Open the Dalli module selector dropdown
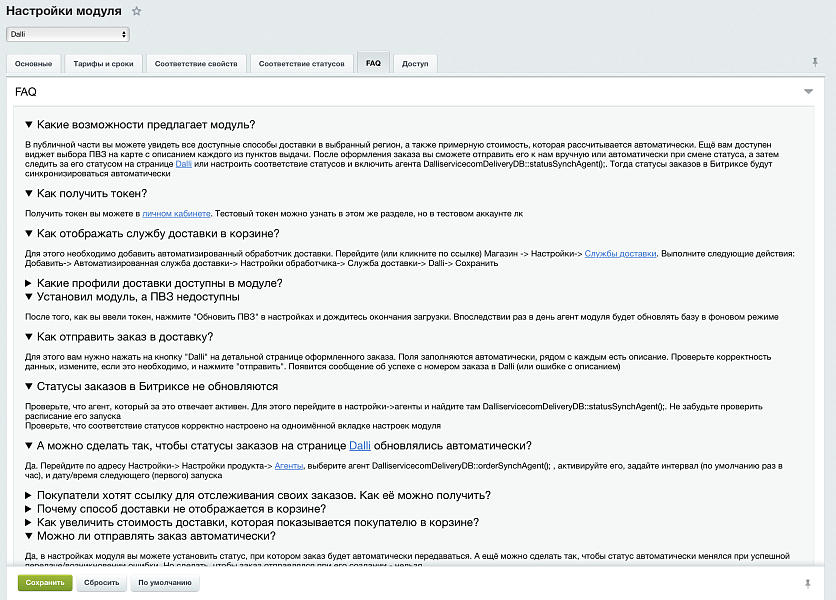 tap(66, 33)
